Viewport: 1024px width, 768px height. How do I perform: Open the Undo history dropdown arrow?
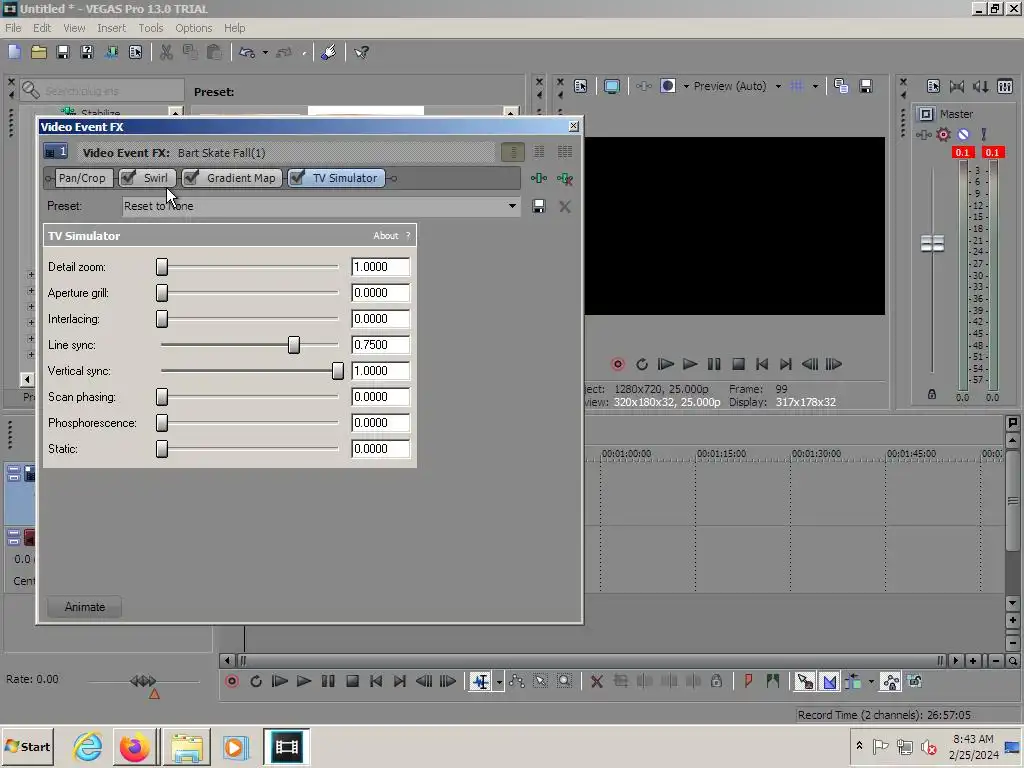265,52
